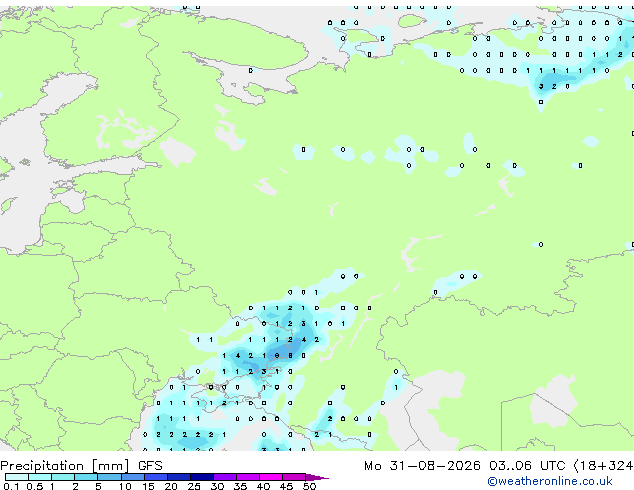Pick the 40–45 mm magenta swatch
This screenshot has width=634, height=490.
tap(271, 477)
